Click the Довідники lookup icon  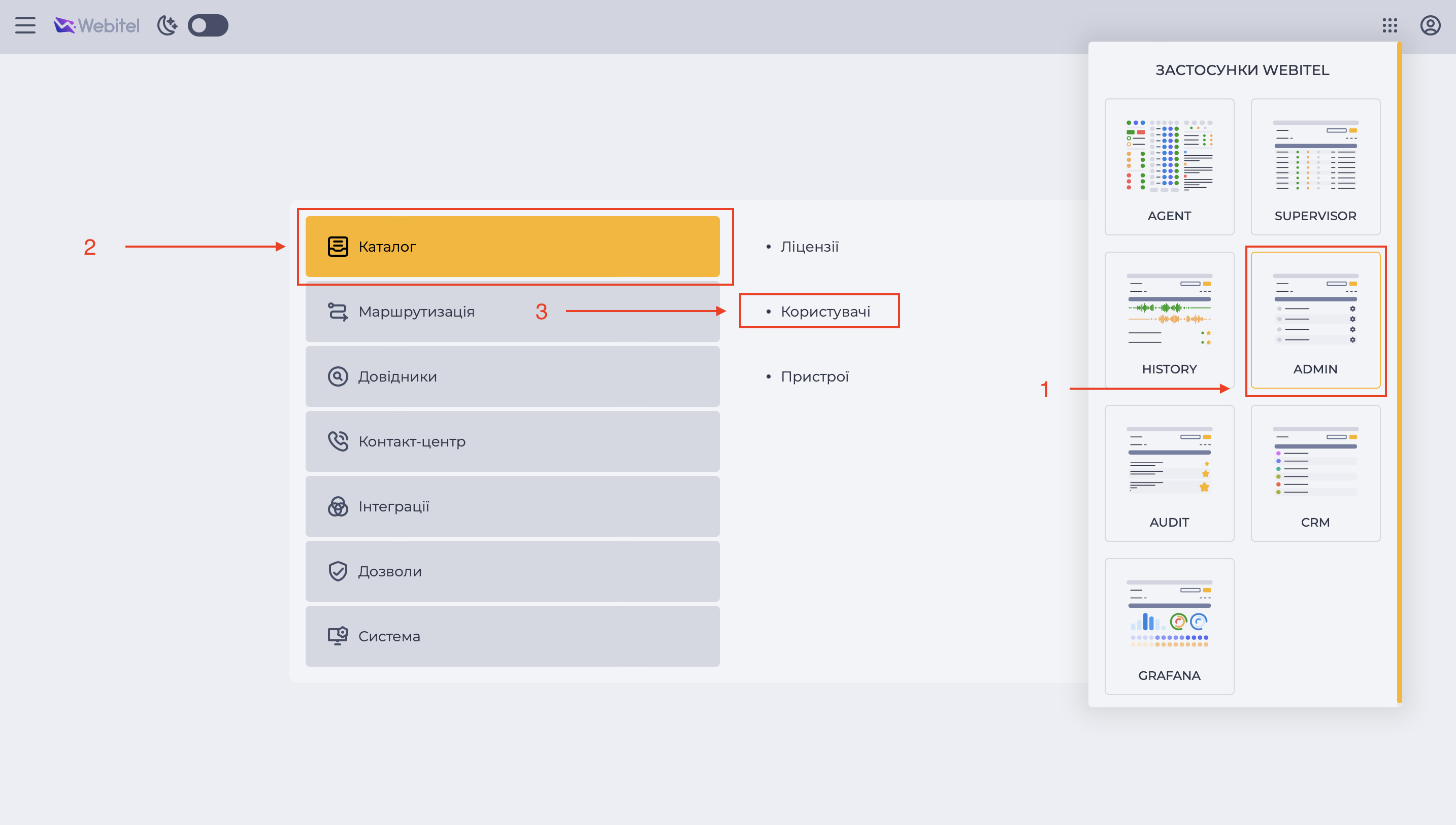(338, 376)
